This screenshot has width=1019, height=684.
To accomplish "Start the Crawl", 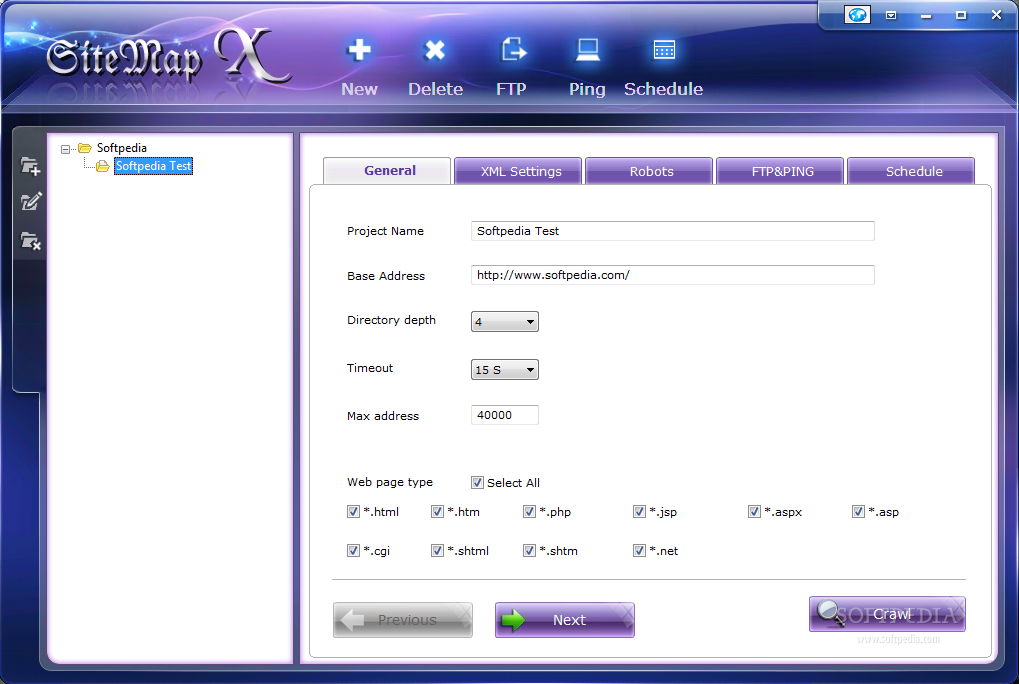I will point(887,614).
